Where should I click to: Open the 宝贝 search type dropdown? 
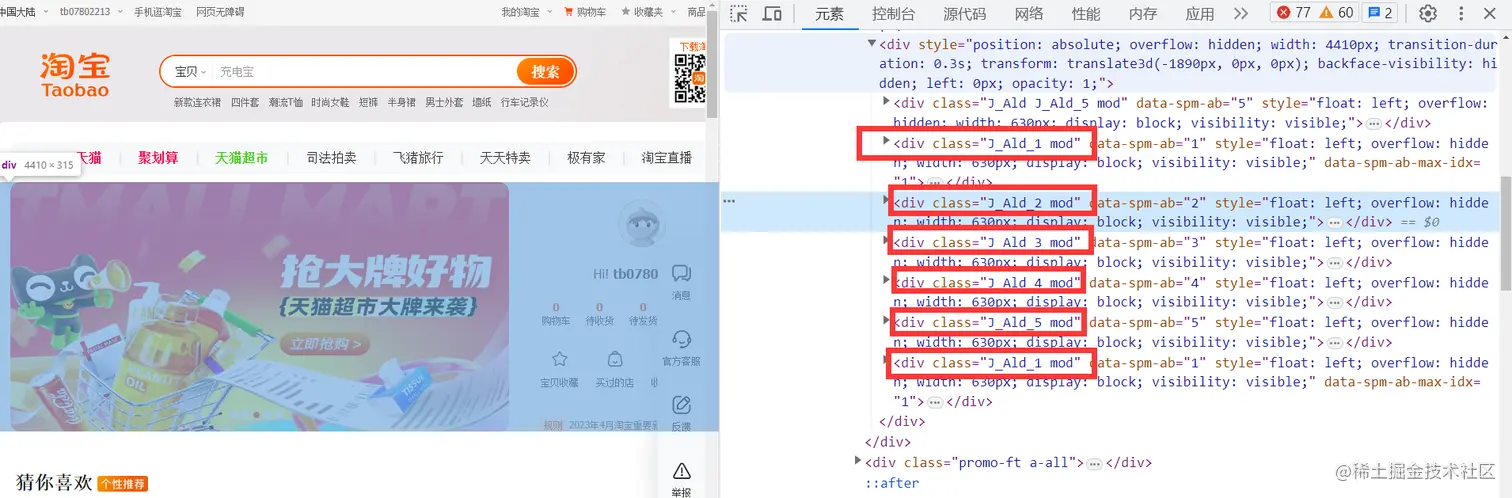coord(190,72)
